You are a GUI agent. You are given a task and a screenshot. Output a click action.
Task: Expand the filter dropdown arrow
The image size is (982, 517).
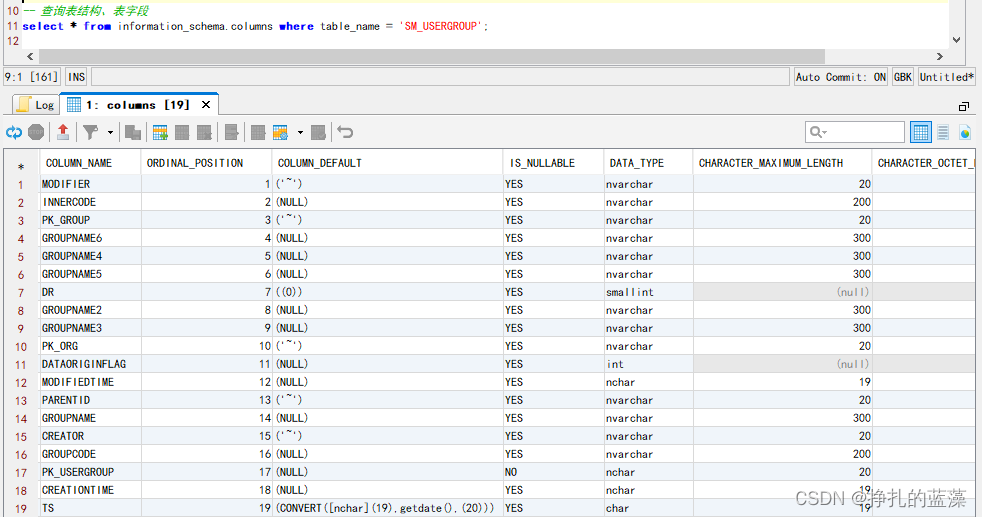pos(110,132)
